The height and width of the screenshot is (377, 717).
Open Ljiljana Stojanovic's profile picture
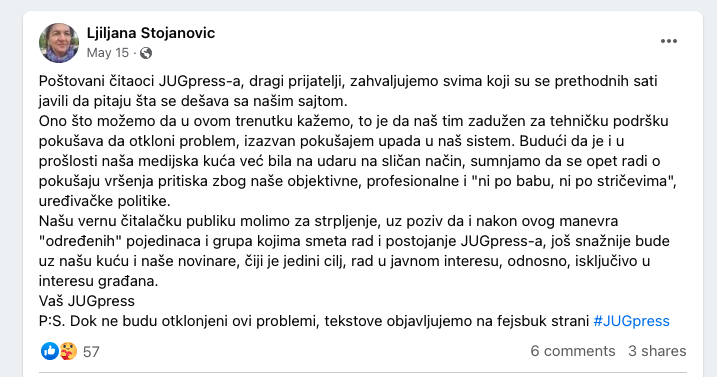(x=59, y=43)
